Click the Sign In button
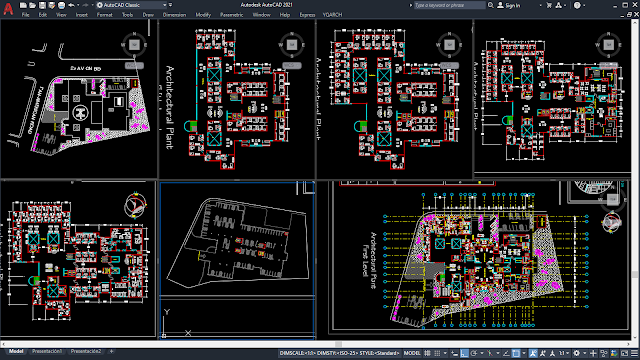This screenshot has width=640, height=360. (509, 5)
